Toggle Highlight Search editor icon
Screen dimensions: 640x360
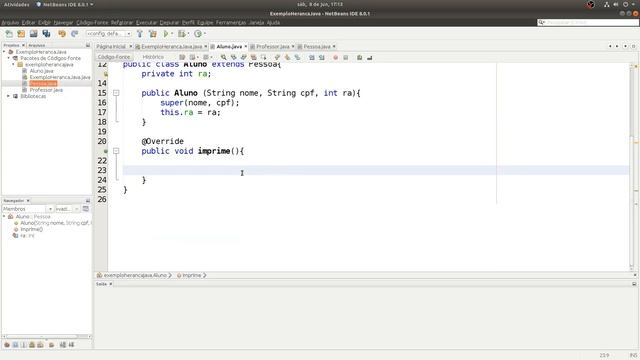(253, 58)
